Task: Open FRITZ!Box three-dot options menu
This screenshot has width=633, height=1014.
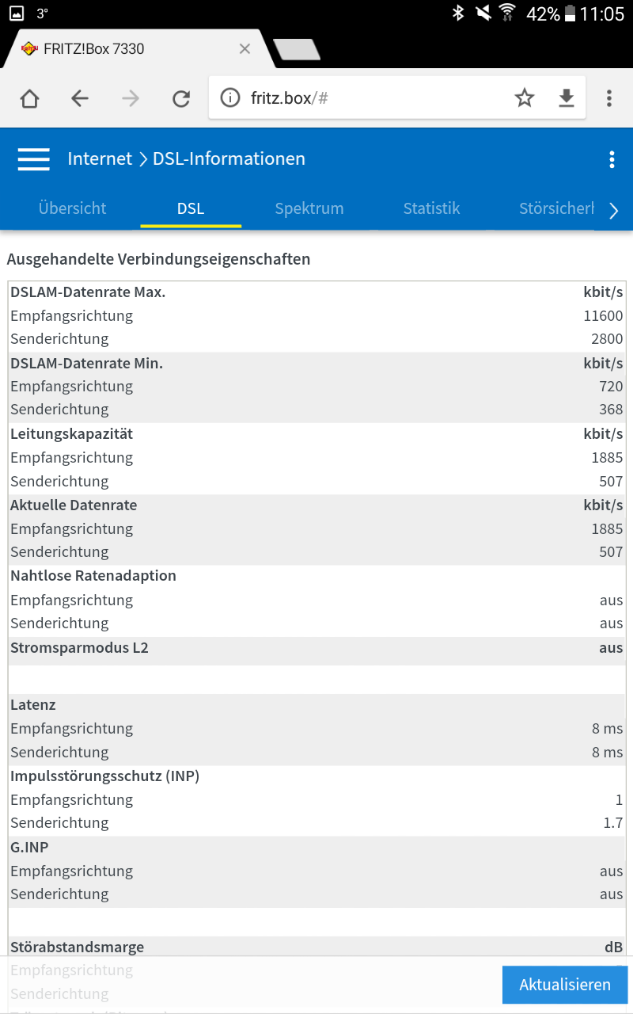Action: [x=612, y=160]
